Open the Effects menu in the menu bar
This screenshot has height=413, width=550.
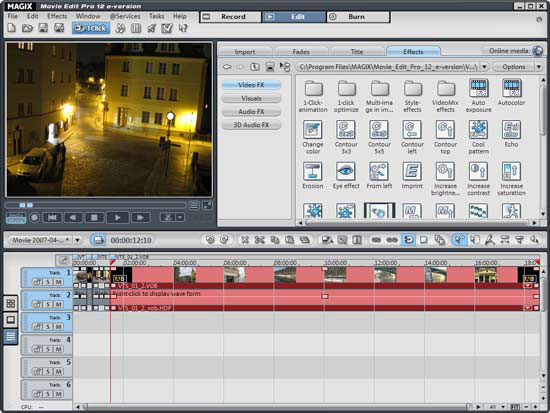57,16
